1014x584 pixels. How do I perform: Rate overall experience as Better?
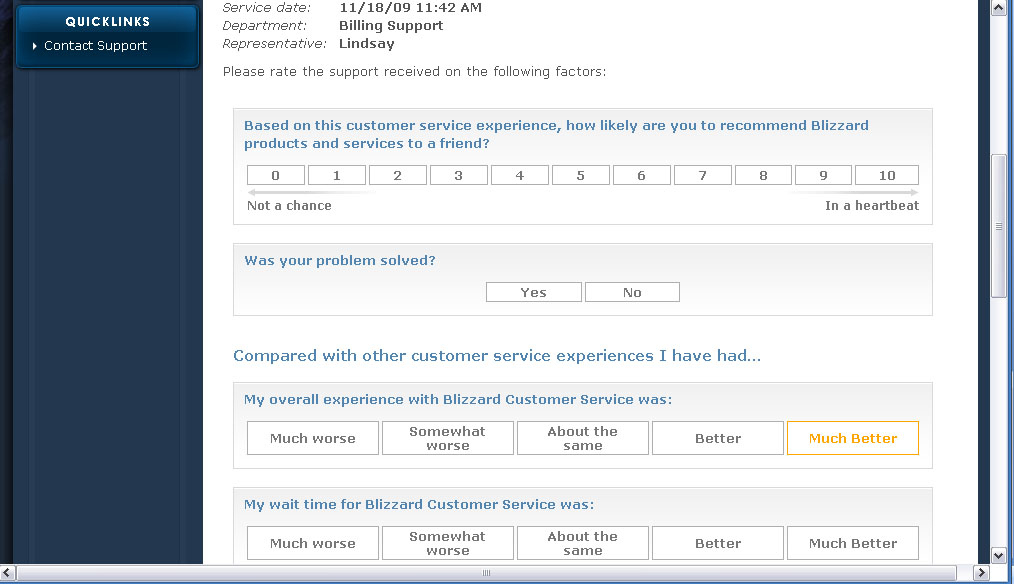click(718, 438)
